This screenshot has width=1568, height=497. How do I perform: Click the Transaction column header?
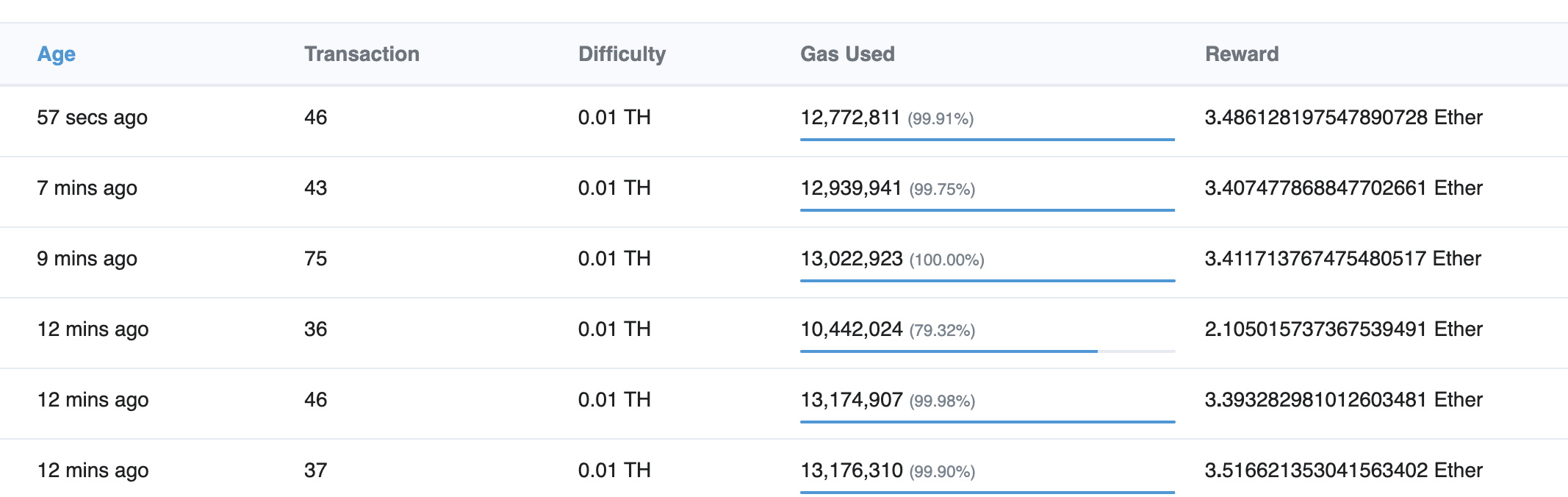pos(362,54)
